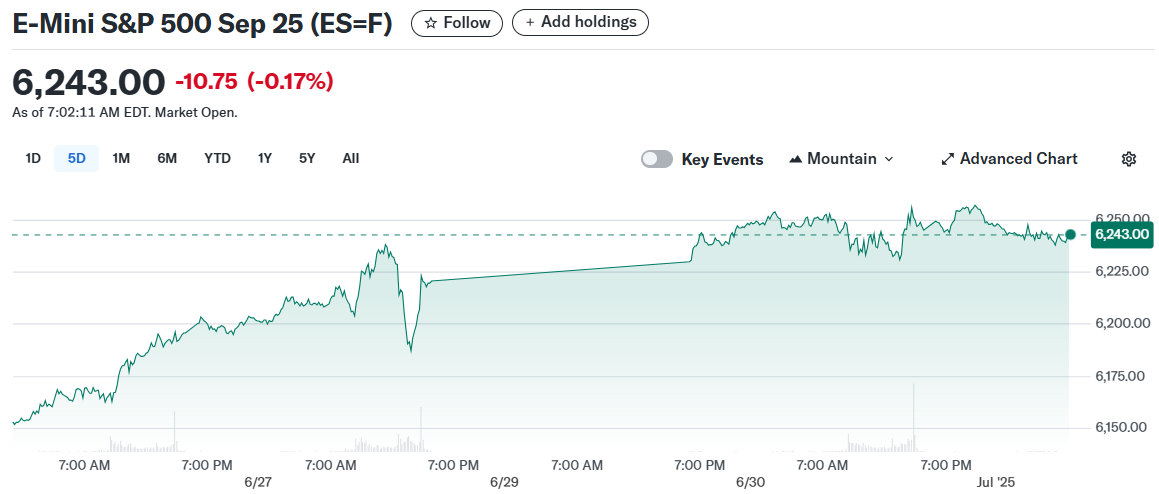1159x494 pixels.
Task: Click the Advanced Chart expand arrows icon
Action: 948,159
